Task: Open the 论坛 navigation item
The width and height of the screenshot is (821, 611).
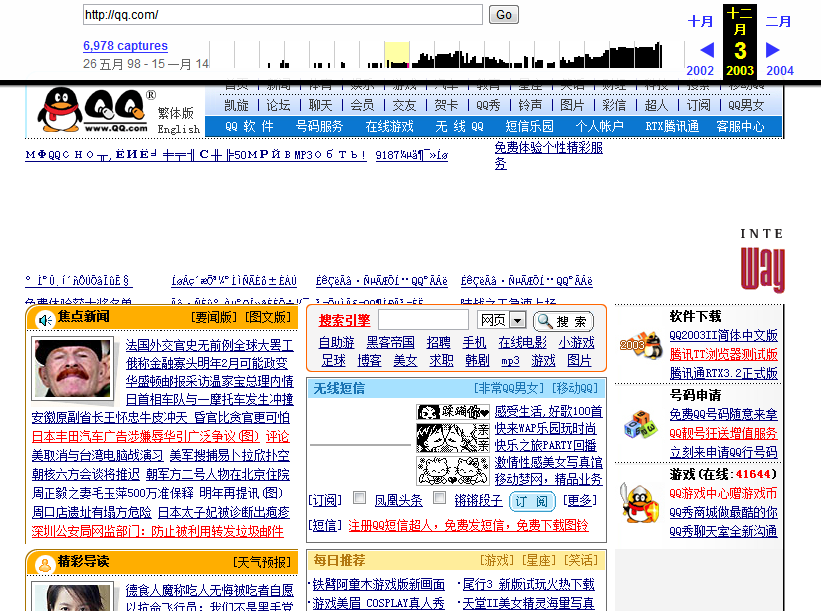Action: [x=278, y=105]
